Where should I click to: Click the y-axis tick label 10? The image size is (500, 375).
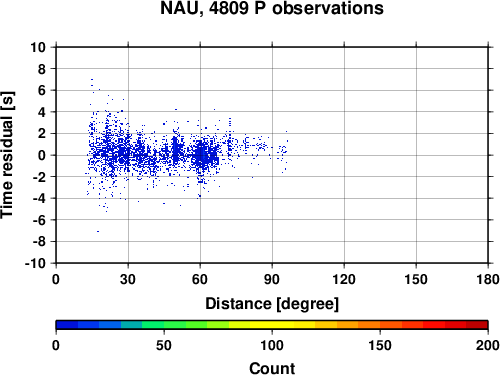[38, 47]
